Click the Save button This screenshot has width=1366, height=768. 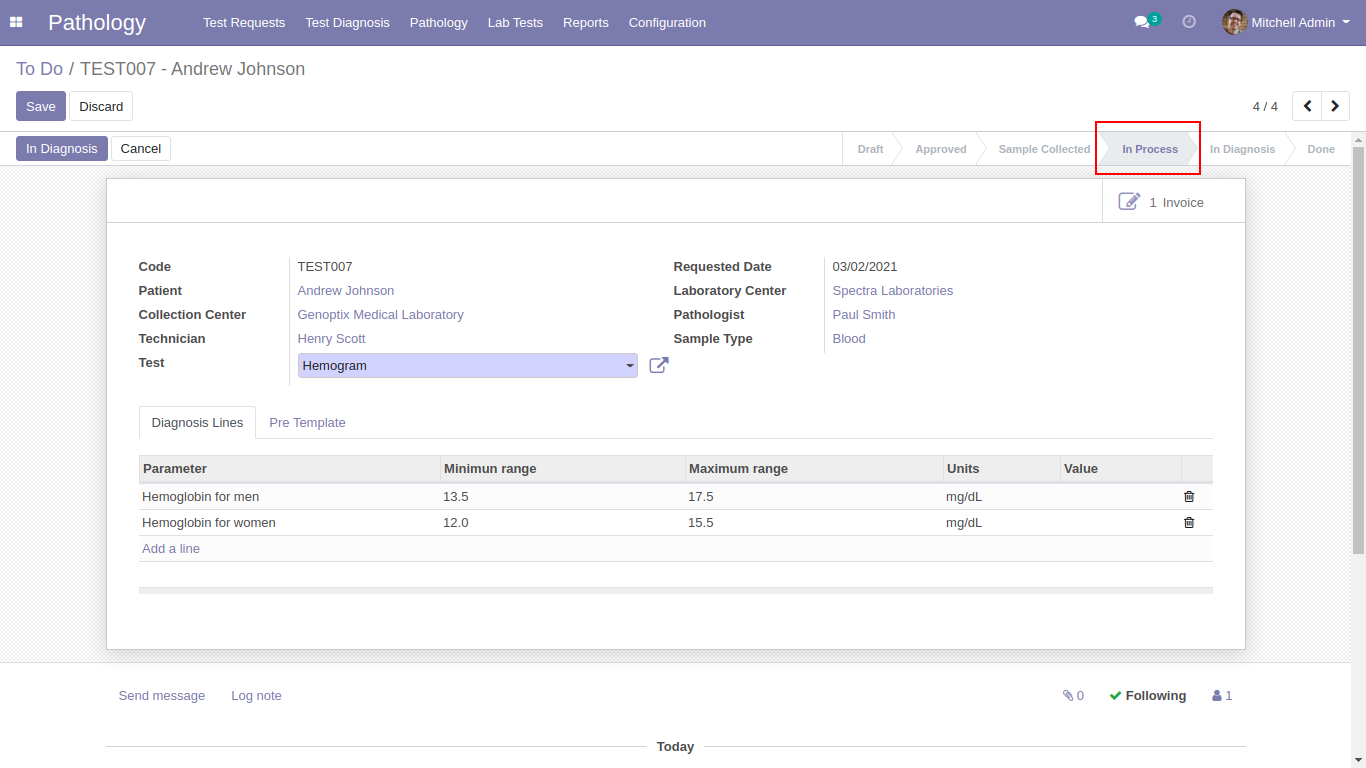[x=41, y=106]
